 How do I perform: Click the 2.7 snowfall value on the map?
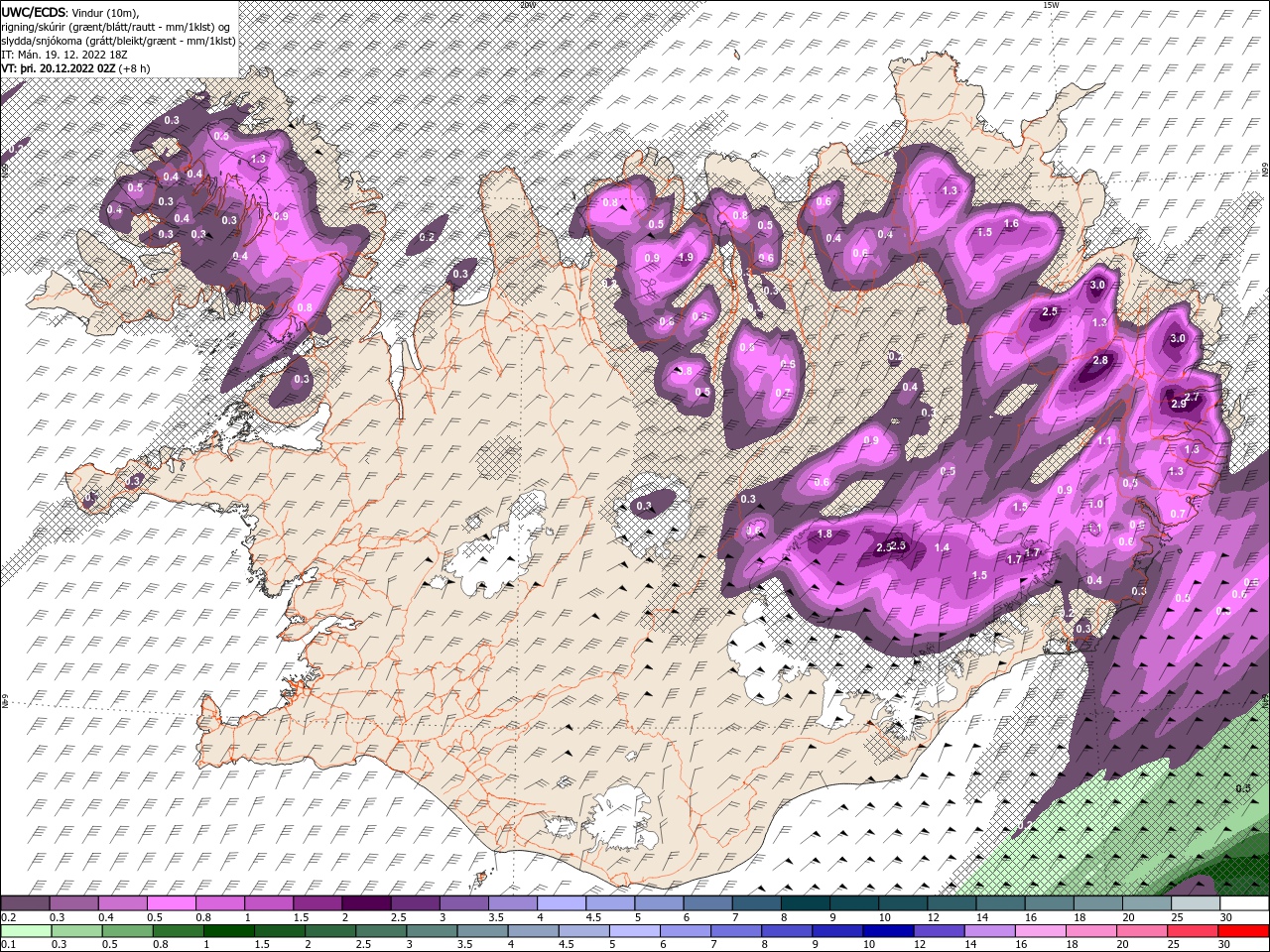(x=1193, y=397)
